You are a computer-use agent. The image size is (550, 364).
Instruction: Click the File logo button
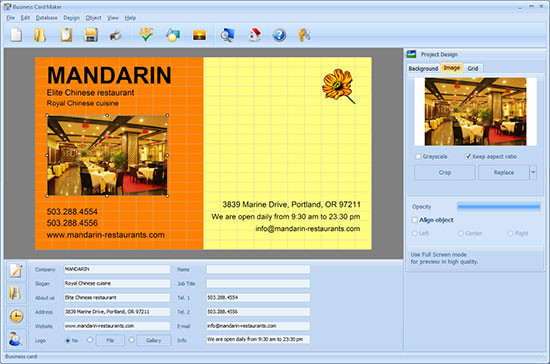(110, 340)
